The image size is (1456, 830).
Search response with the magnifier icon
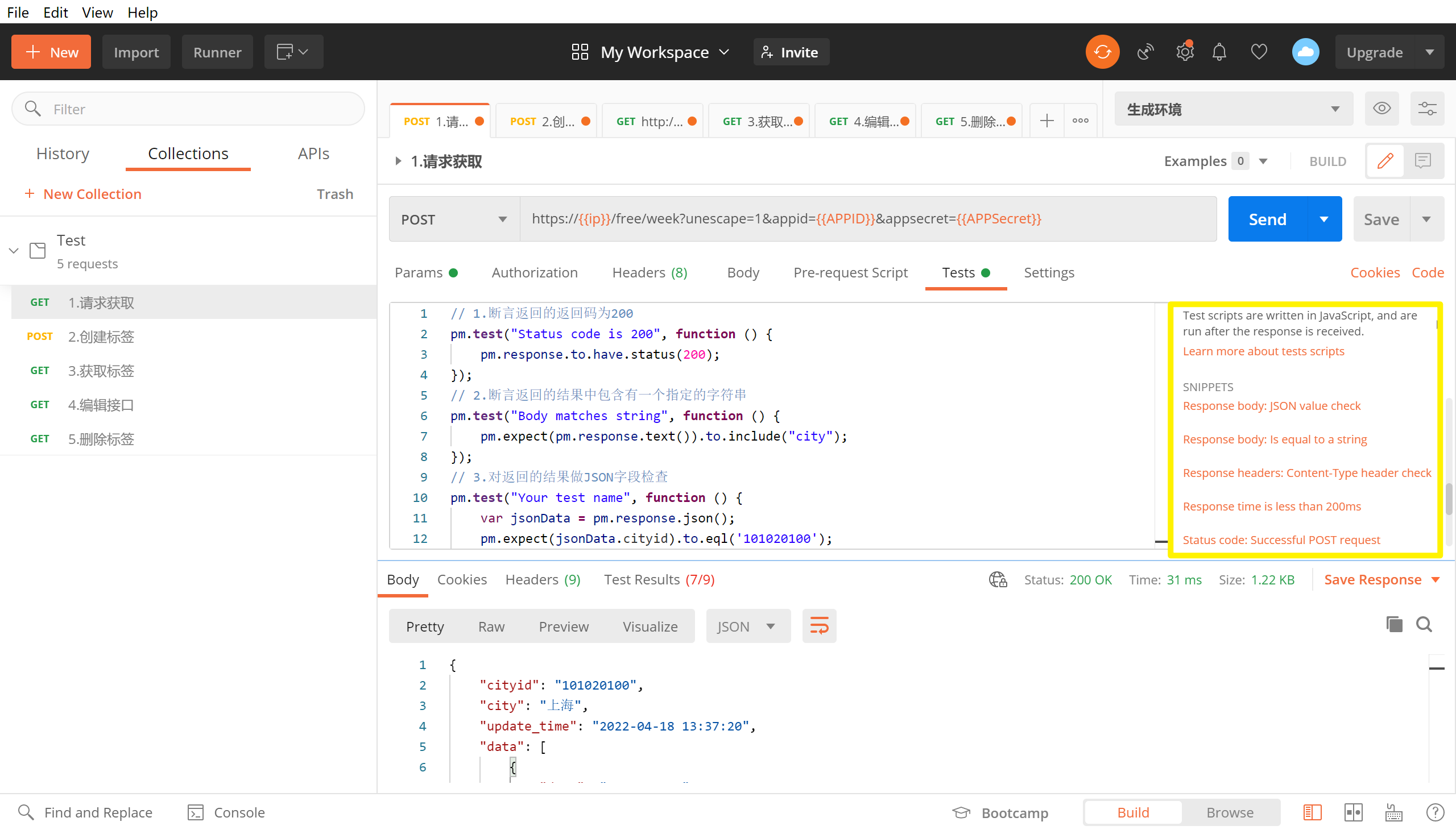[1424, 624]
